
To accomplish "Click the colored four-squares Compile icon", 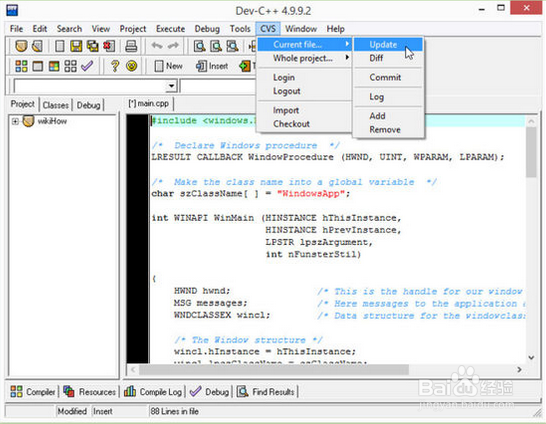I will (21, 66).
